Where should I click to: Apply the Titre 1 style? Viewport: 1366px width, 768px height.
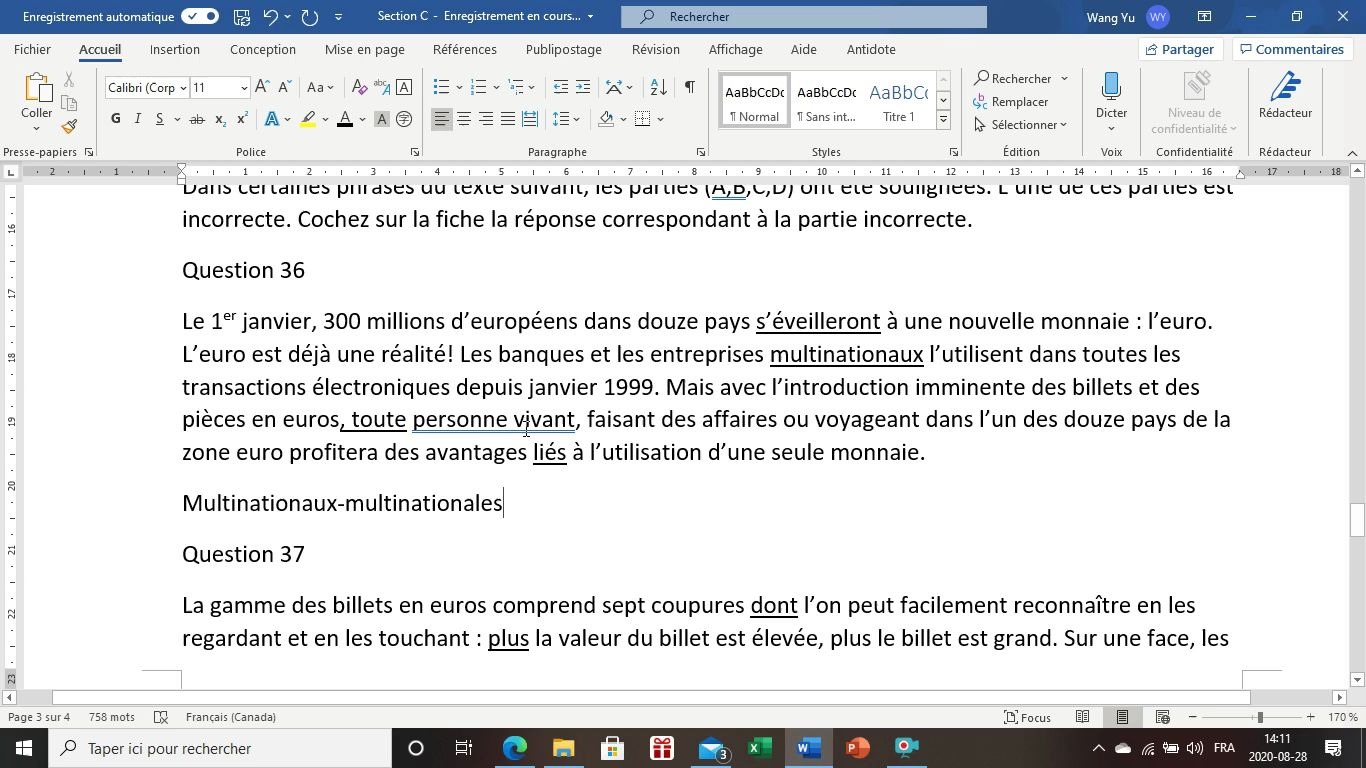898,101
